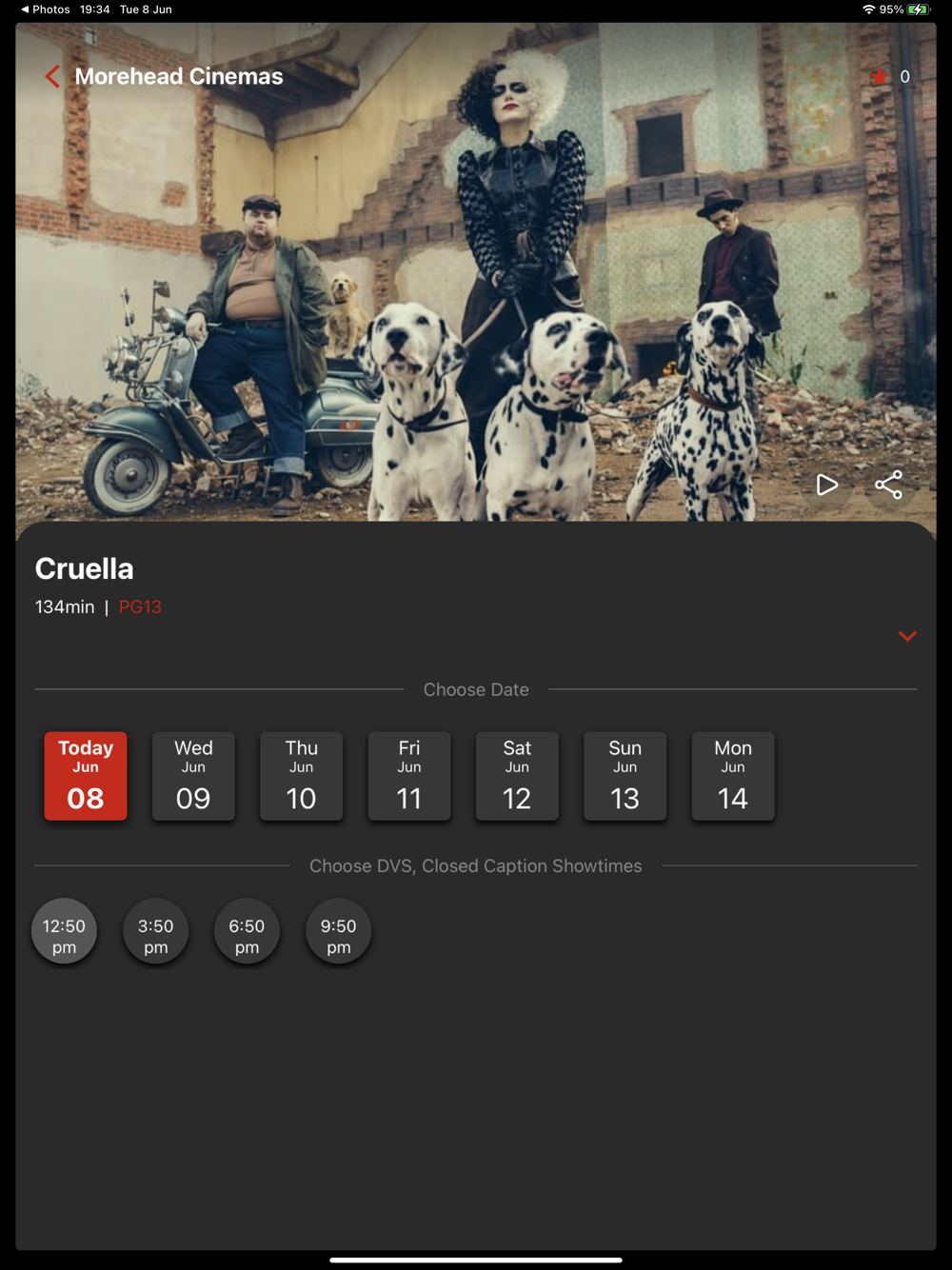This screenshot has height=1270, width=952.
Task: Play the Cruella trailer
Action: (x=827, y=485)
